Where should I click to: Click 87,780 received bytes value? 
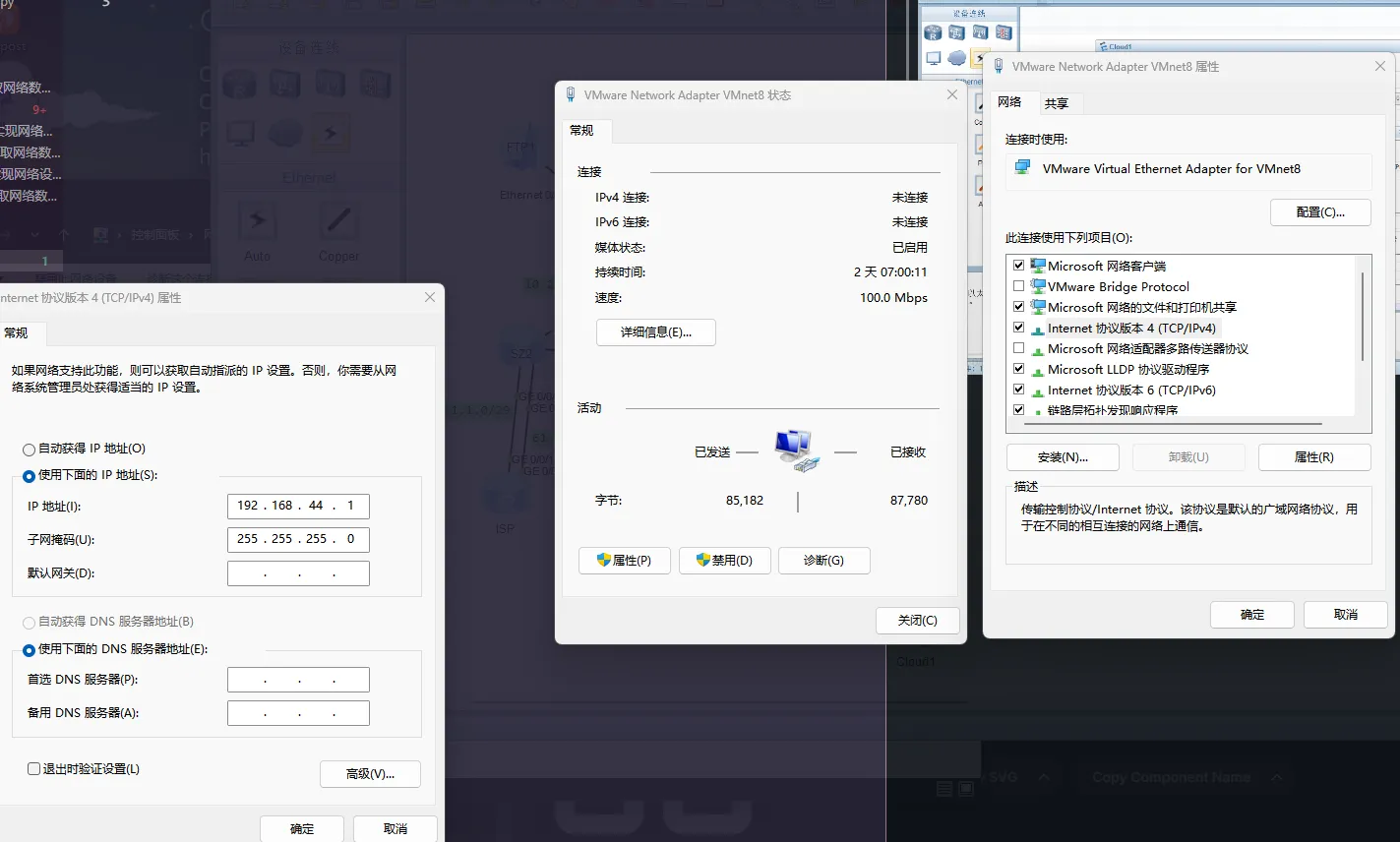point(909,501)
